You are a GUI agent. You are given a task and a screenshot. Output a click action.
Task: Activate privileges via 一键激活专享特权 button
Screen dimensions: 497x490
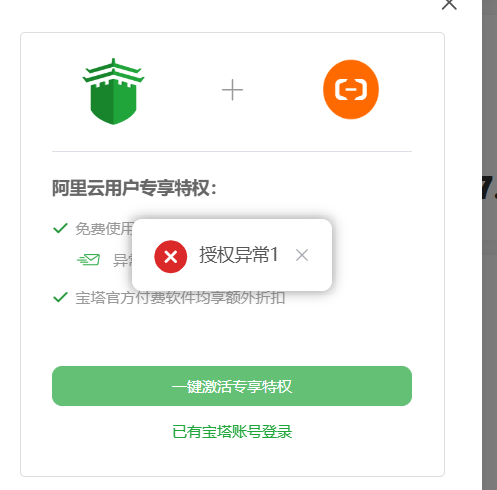pyautogui.click(x=232, y=386)
